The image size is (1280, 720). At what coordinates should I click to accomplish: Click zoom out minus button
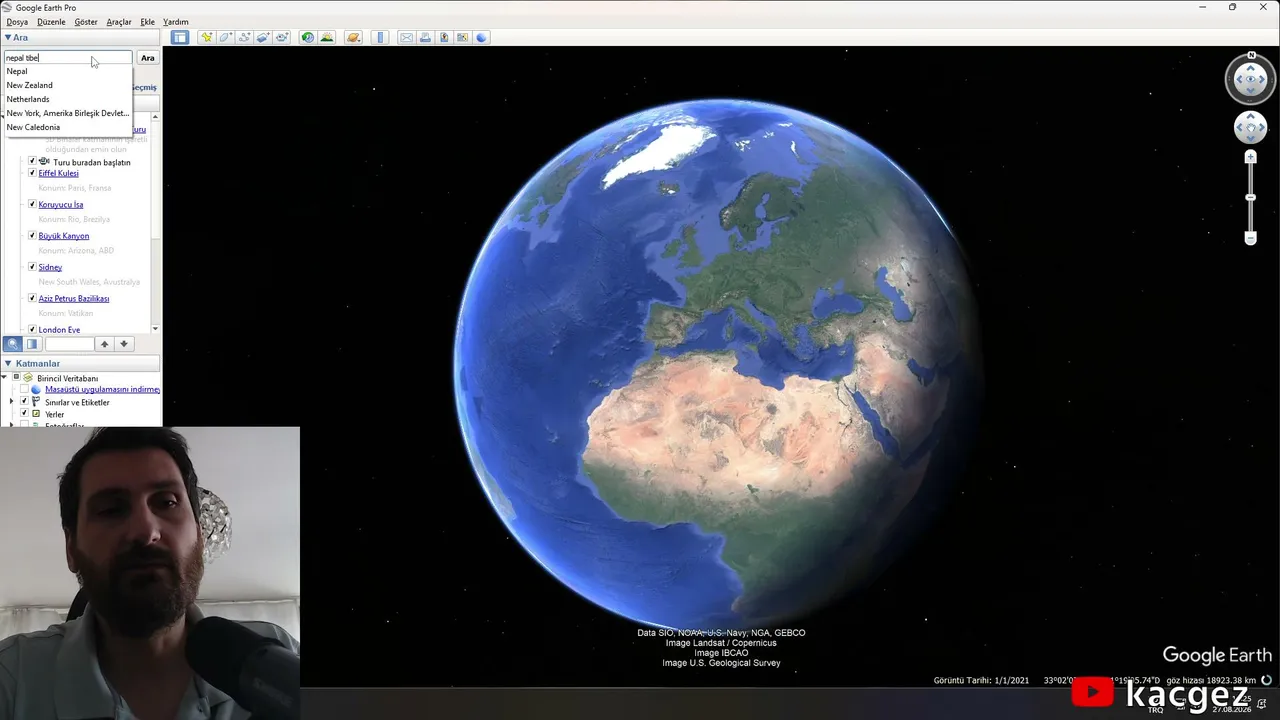click(1250, 238)
